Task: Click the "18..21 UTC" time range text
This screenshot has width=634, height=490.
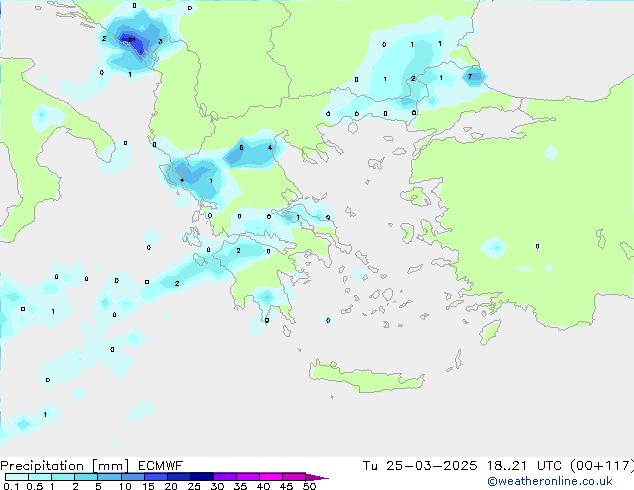Action: pyautogui.click(x=524, y=466)
